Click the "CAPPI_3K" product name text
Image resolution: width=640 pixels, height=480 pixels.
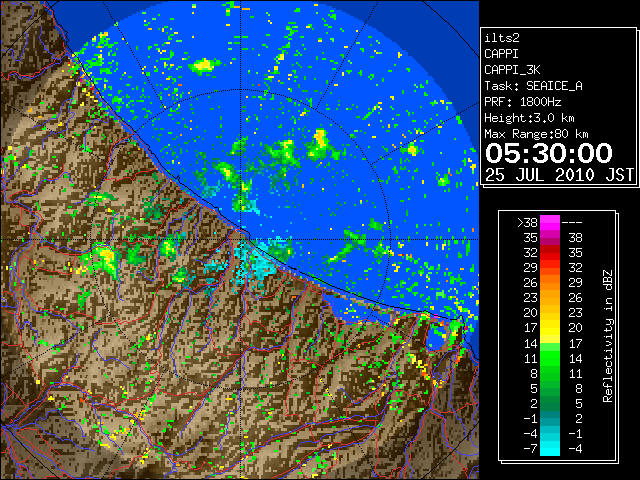(x=512, y=70)
